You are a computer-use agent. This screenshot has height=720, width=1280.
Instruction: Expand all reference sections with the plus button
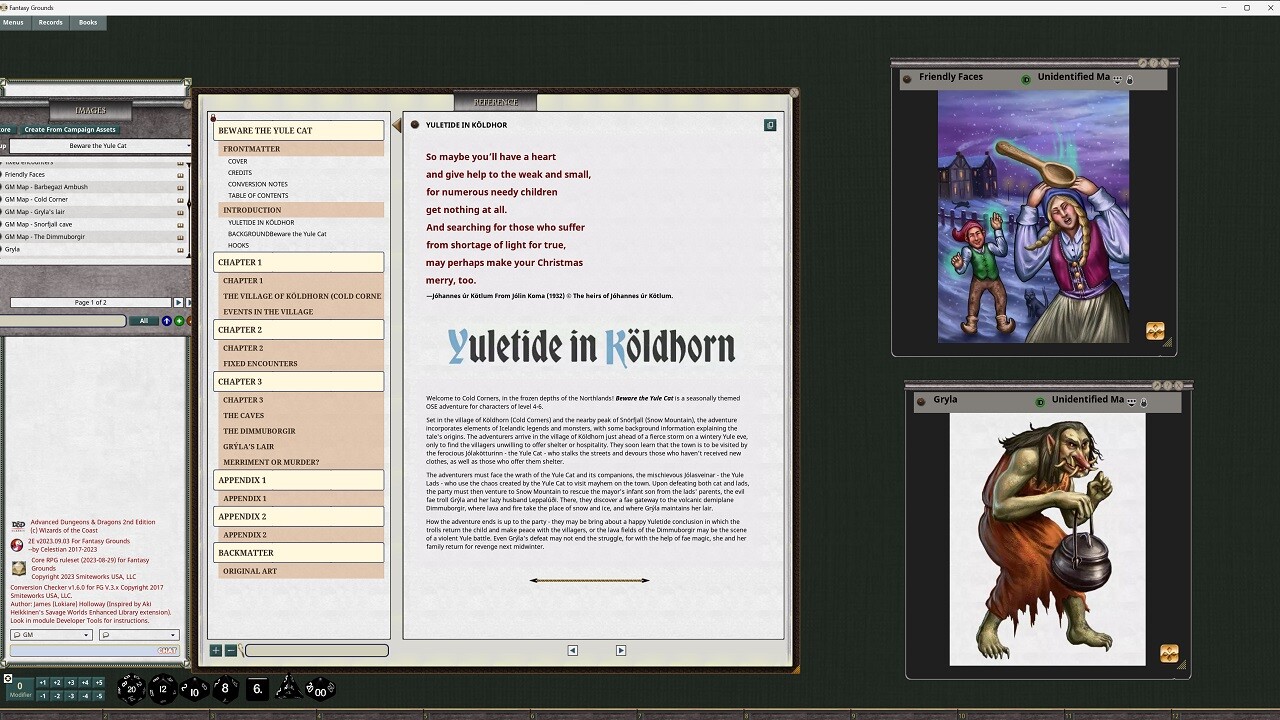(216, 651)
